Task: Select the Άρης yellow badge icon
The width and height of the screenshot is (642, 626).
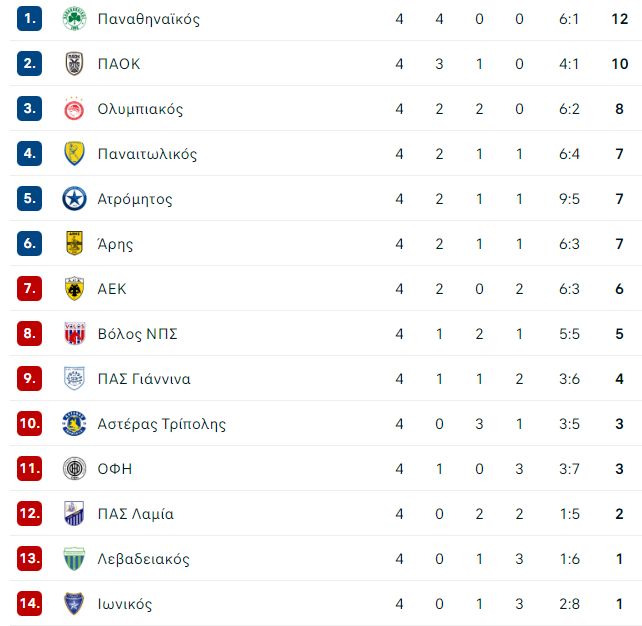Action: [74, 243]
